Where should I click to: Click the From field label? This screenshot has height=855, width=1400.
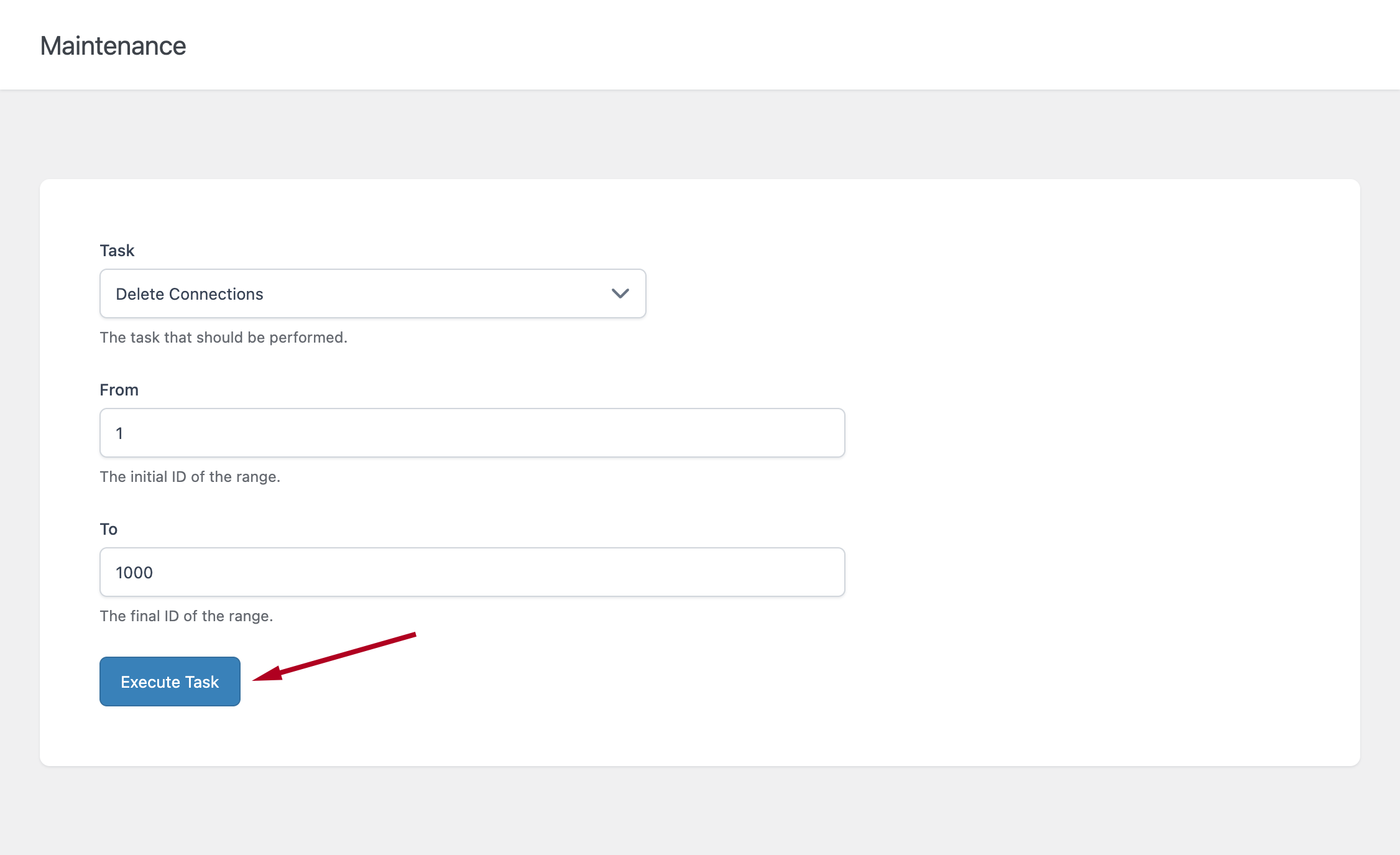point(119,390)
